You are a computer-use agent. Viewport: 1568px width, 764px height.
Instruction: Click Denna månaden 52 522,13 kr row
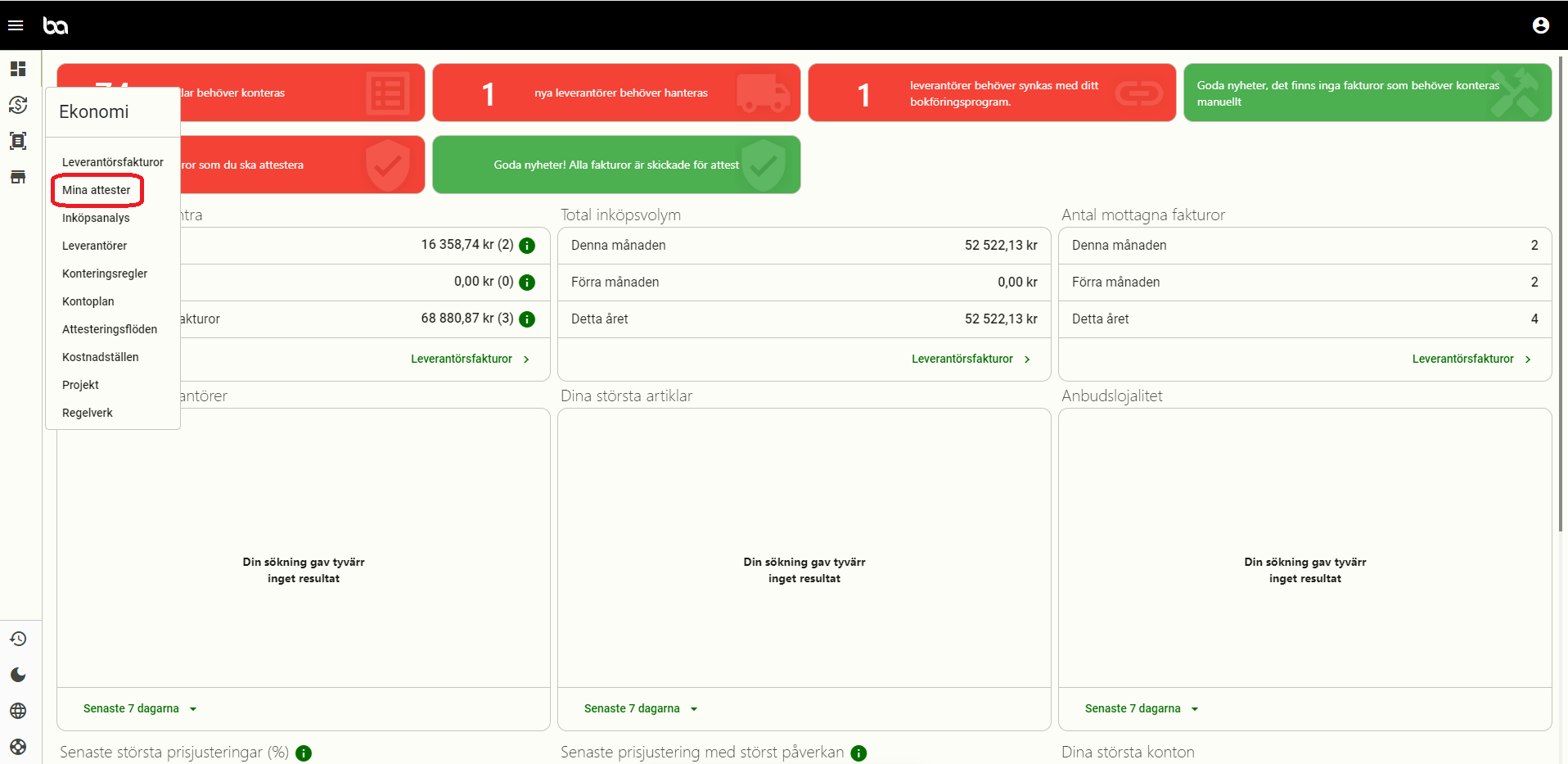click(x=804, y=246)
